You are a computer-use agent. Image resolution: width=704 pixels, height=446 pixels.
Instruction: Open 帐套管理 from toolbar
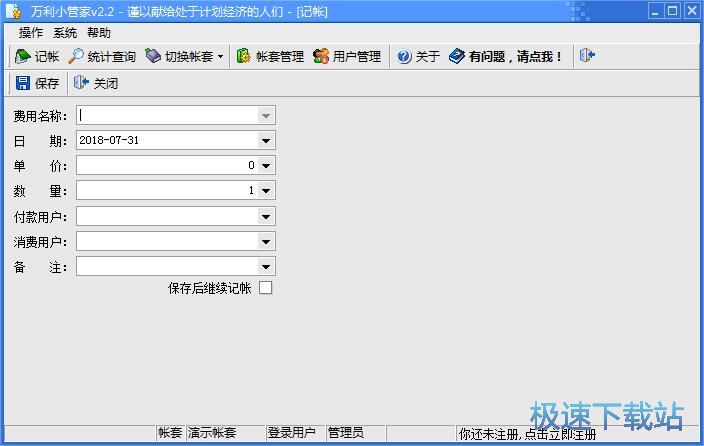(x=270, y=56)
